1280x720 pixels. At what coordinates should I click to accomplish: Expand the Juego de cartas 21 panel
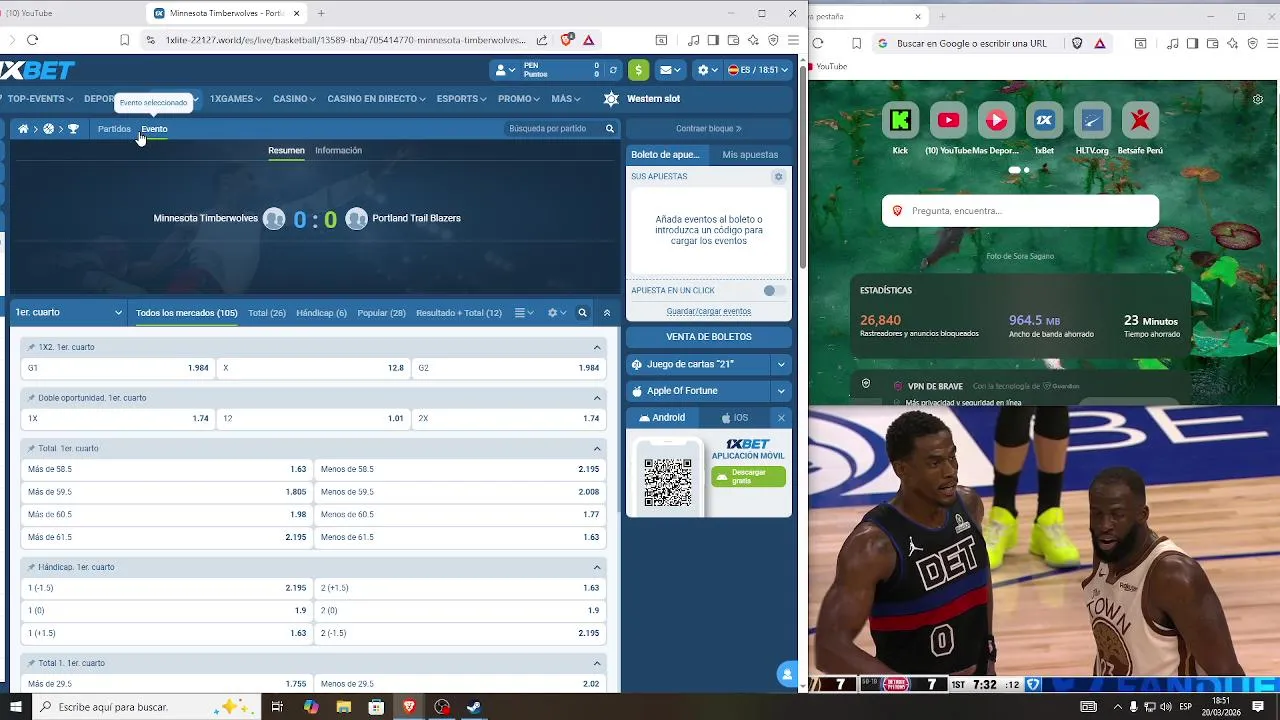pyautogui.click(x=781, y=365)
